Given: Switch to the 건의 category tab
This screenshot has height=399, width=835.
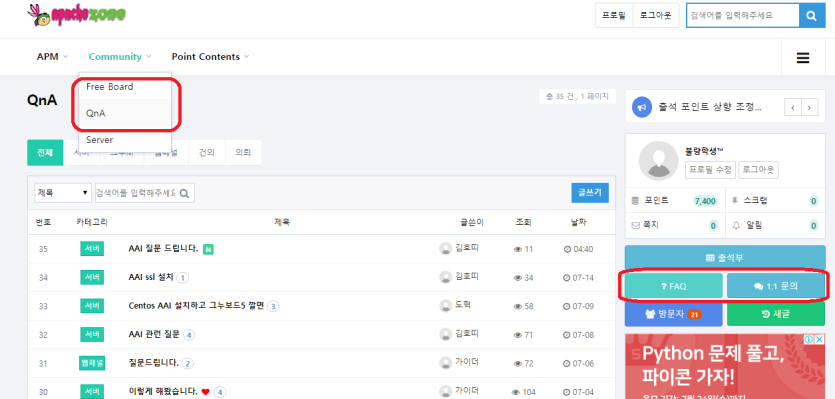Looking at the screenshot, I should 208,153.
